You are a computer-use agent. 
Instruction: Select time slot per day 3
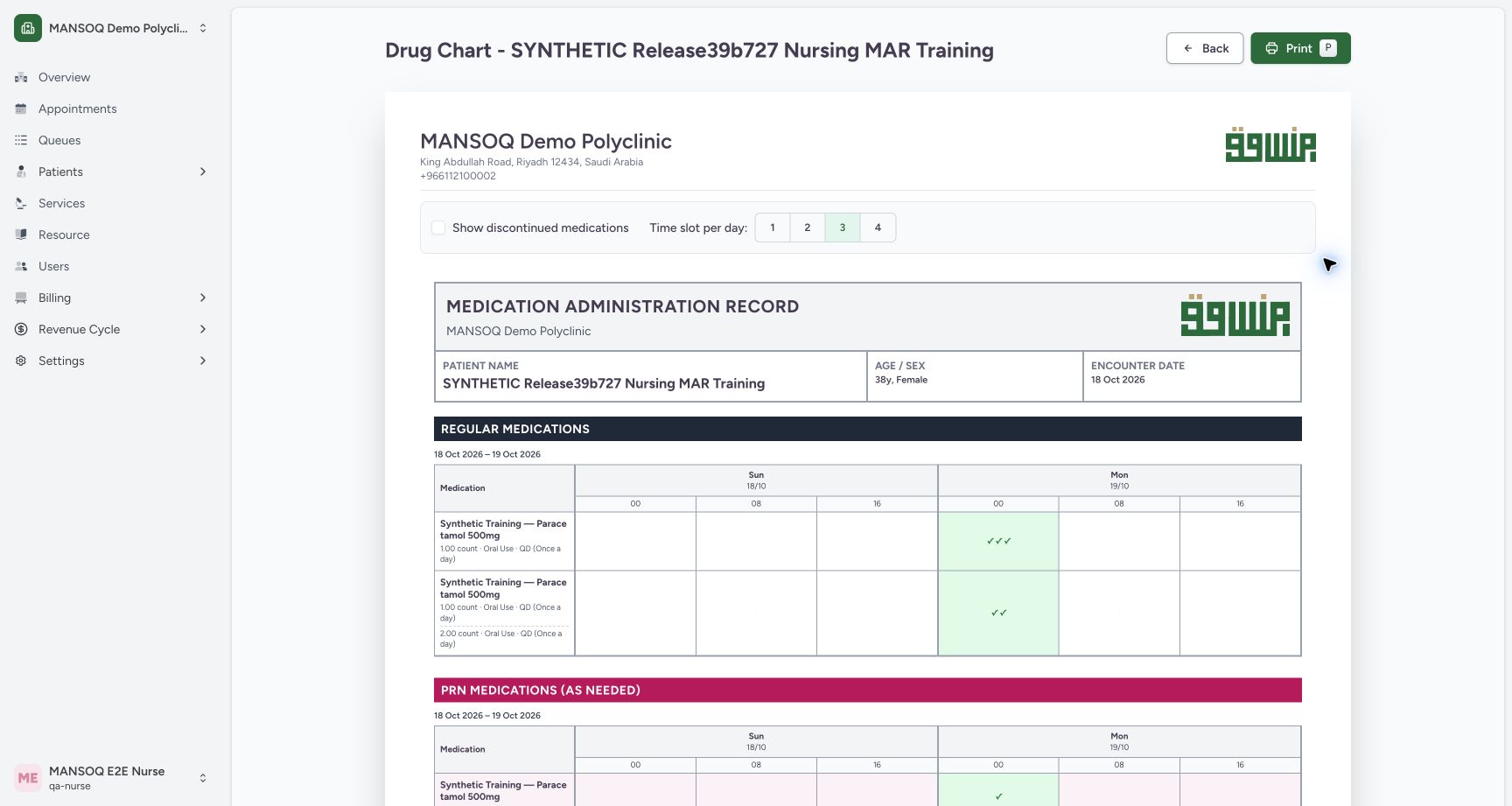[x=843, y=228]
